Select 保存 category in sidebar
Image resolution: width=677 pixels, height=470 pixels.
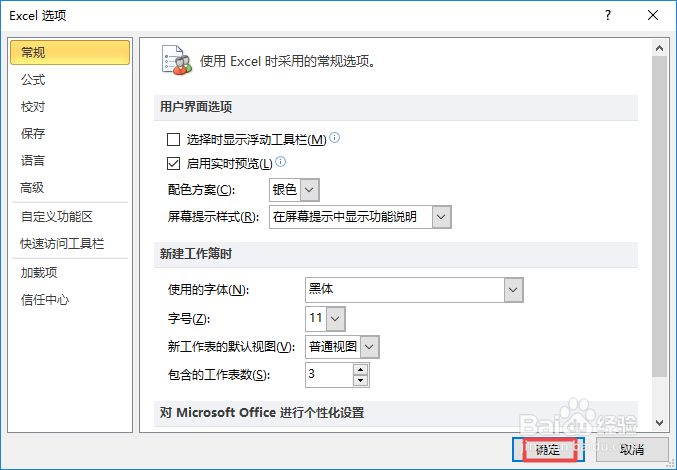70,133
